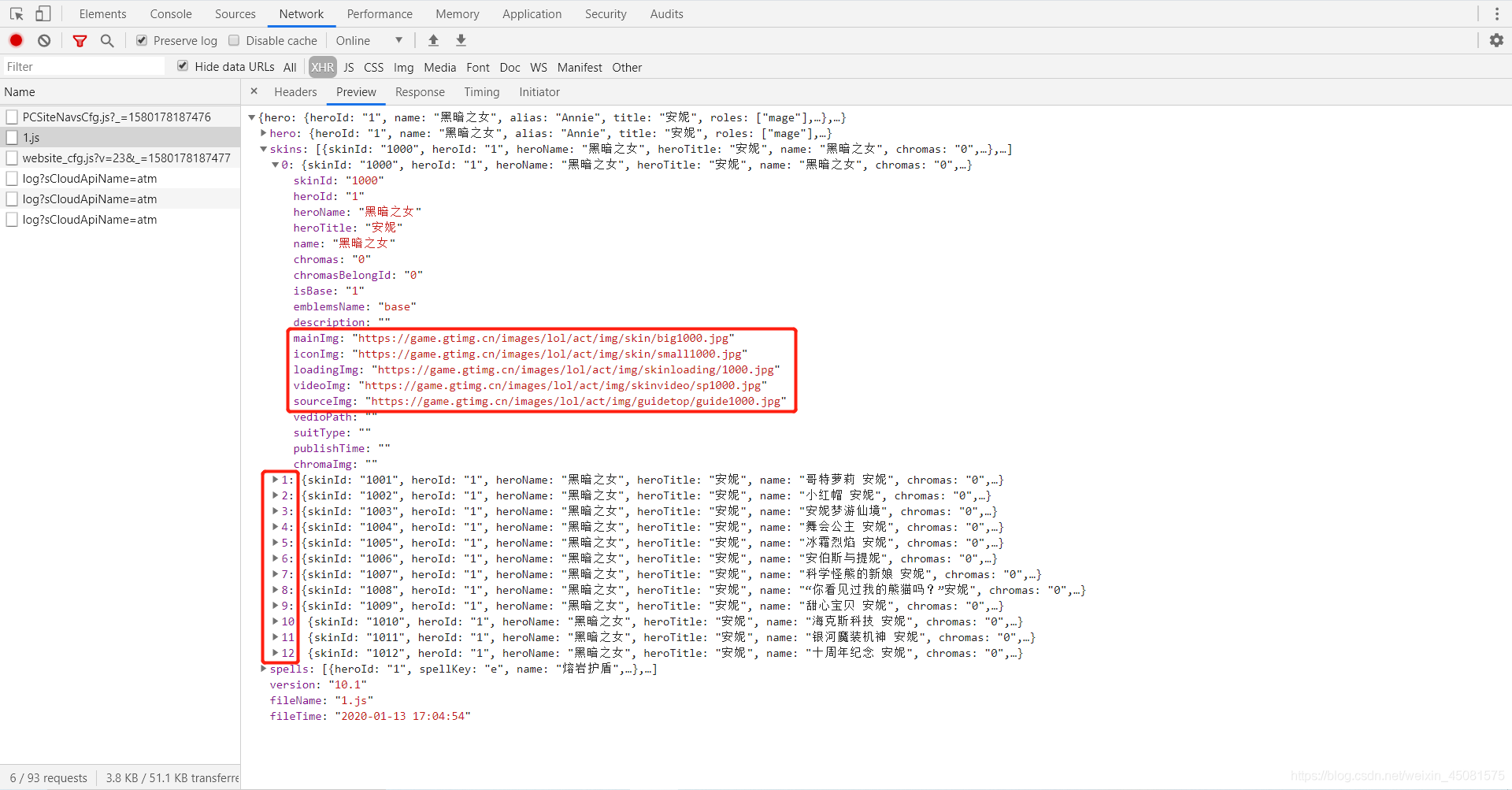Screen dimensions: 1512x790
Task: Show the Headers tab of request
Action: point(295,92)
